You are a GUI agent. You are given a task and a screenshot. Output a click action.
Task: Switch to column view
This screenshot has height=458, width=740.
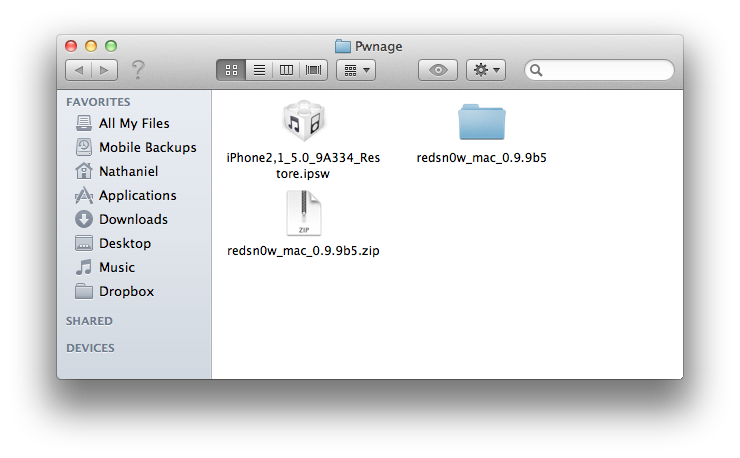pyautogui.click(x=287, y=70)
